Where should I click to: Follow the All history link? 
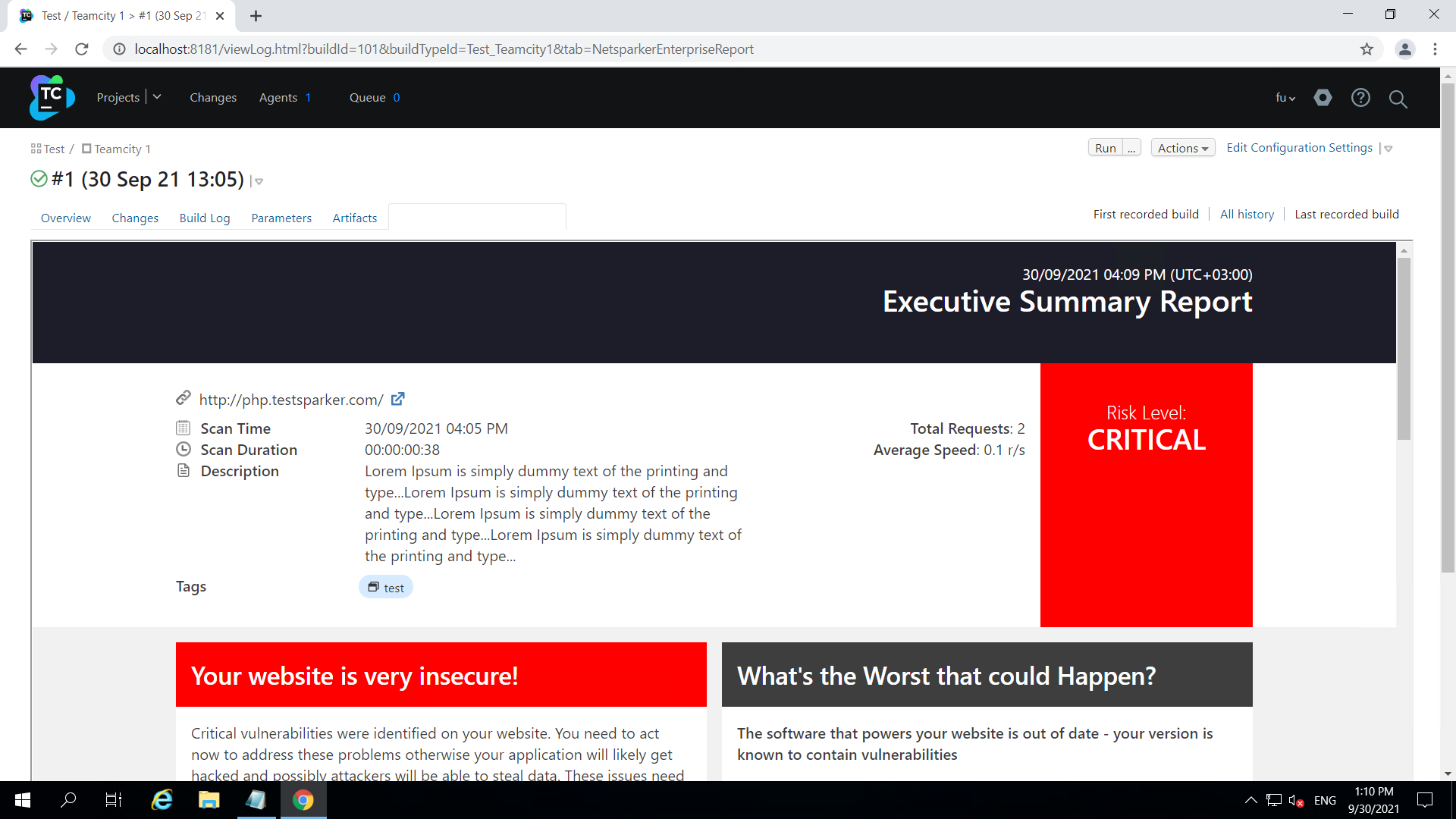[x=1247, y=215]
